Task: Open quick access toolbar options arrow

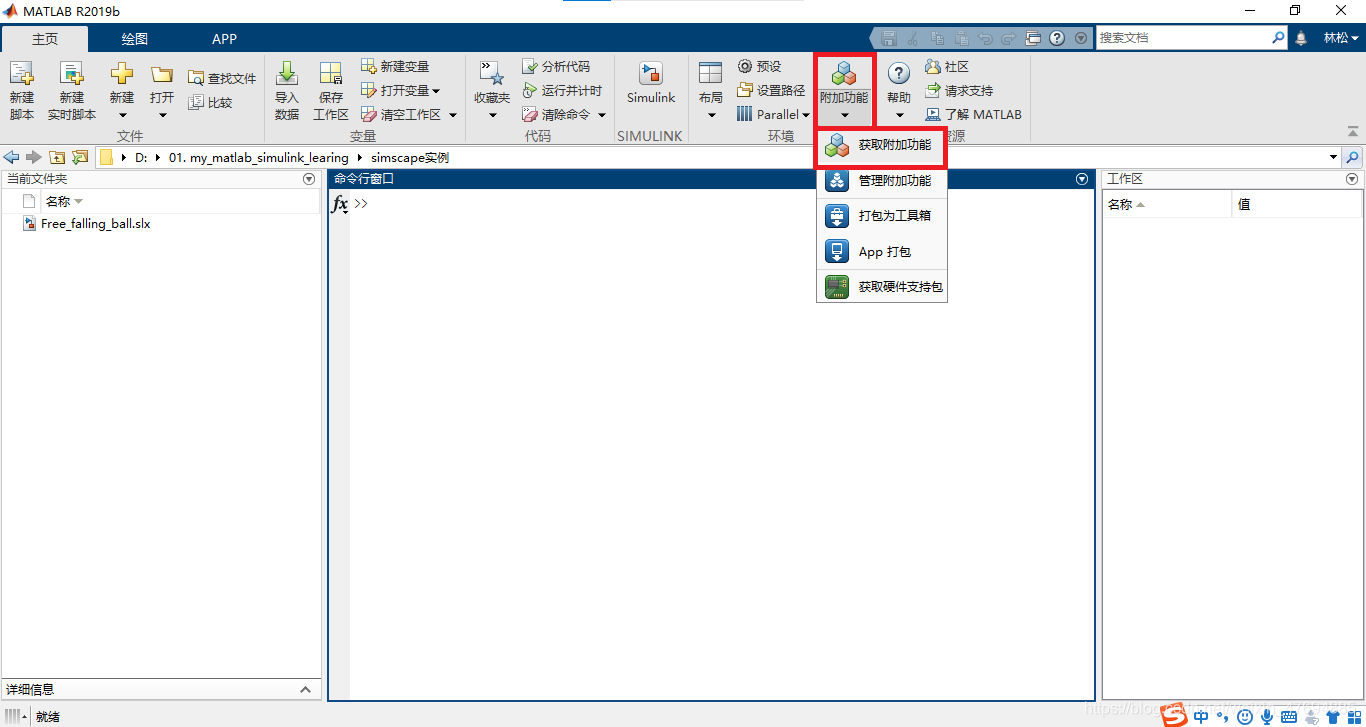Action: (x=1080, y=38)
